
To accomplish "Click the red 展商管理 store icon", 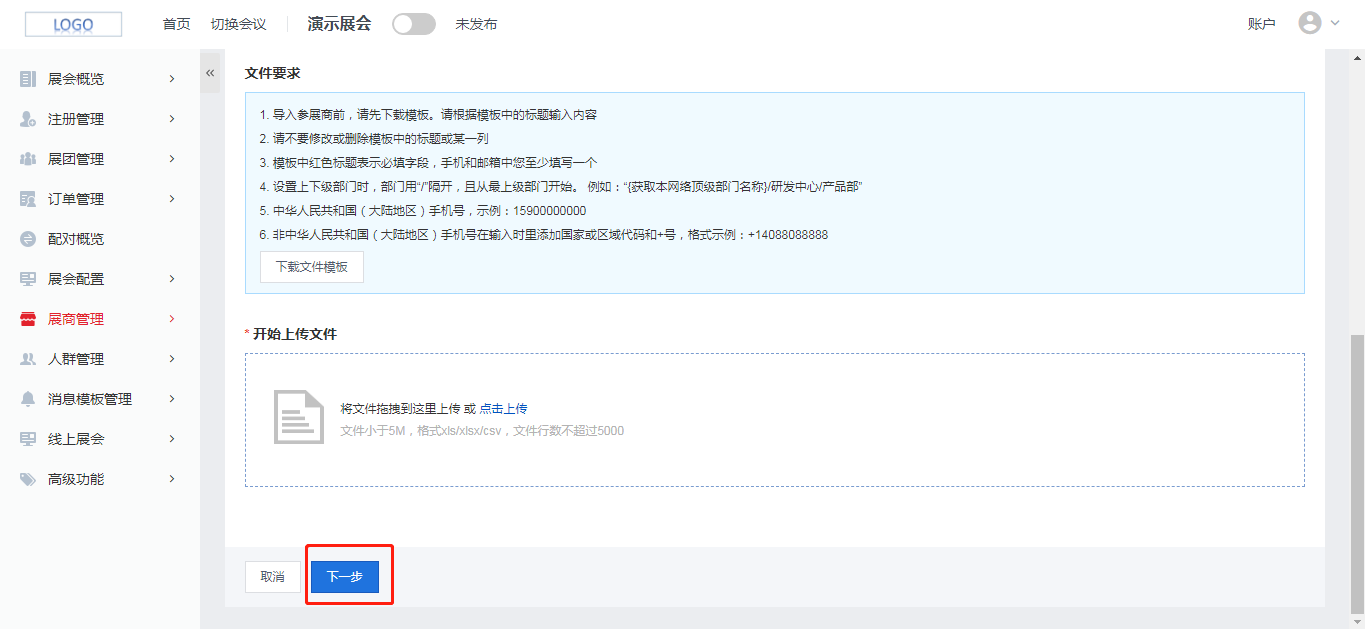I will [28, 319].
